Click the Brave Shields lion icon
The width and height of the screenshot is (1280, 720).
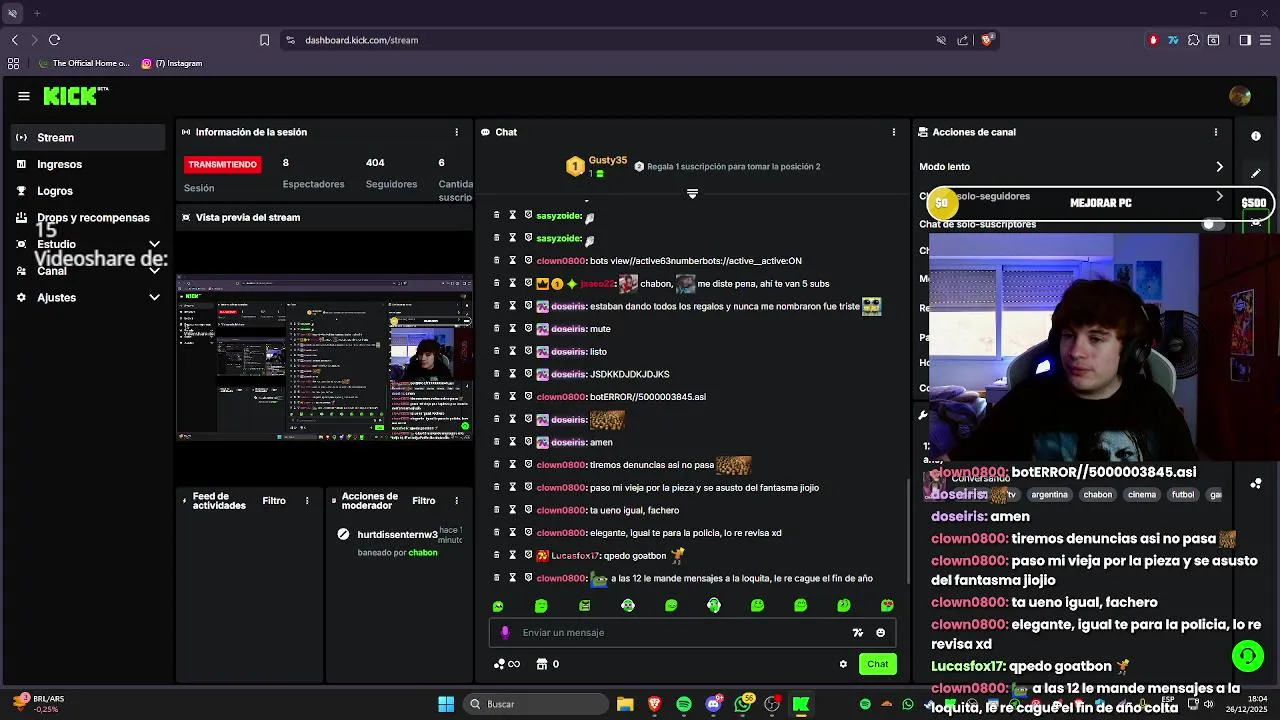click(x=987, y=40)
